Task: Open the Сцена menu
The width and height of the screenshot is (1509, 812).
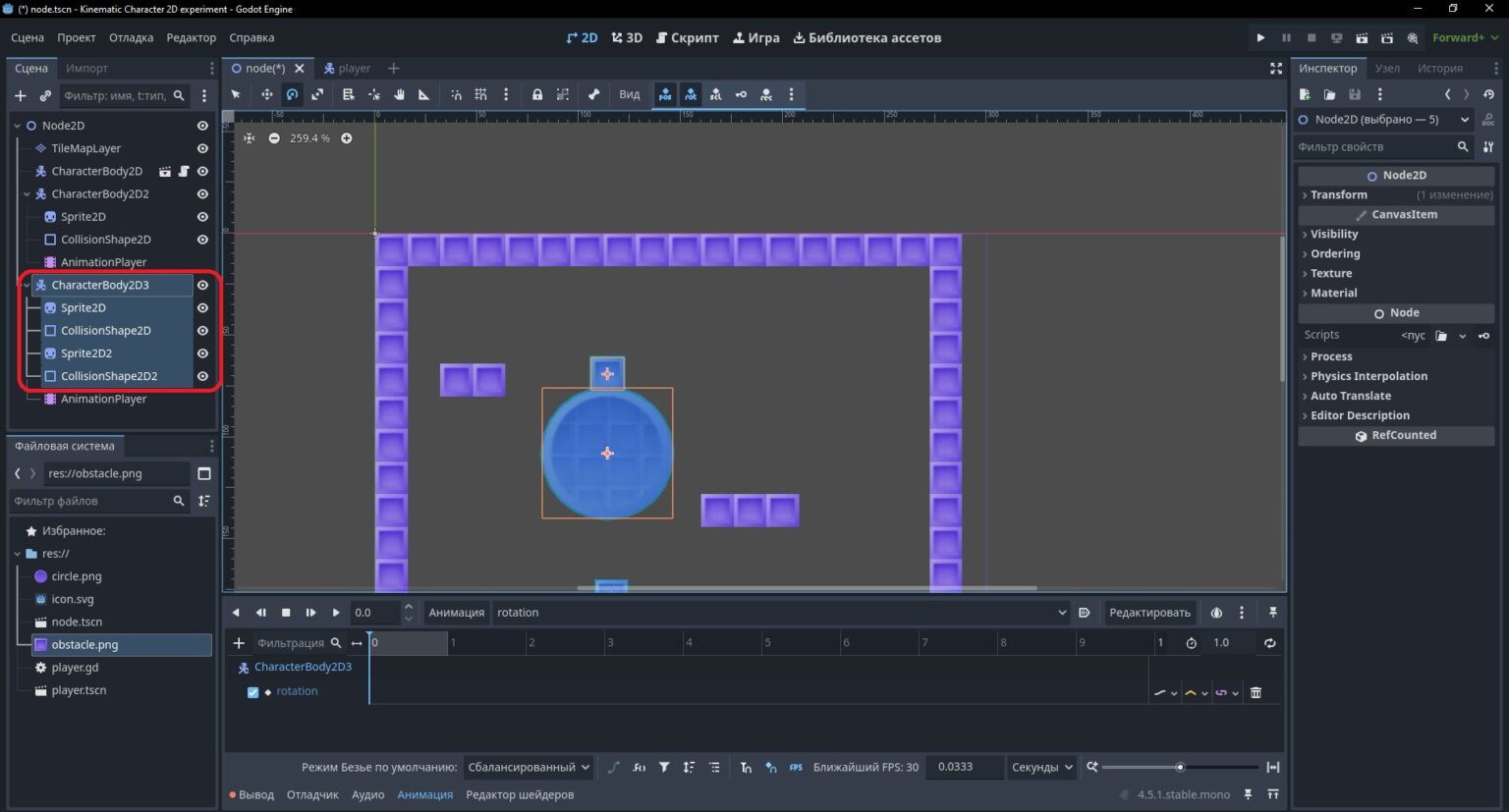Action: tap(28, 37)
